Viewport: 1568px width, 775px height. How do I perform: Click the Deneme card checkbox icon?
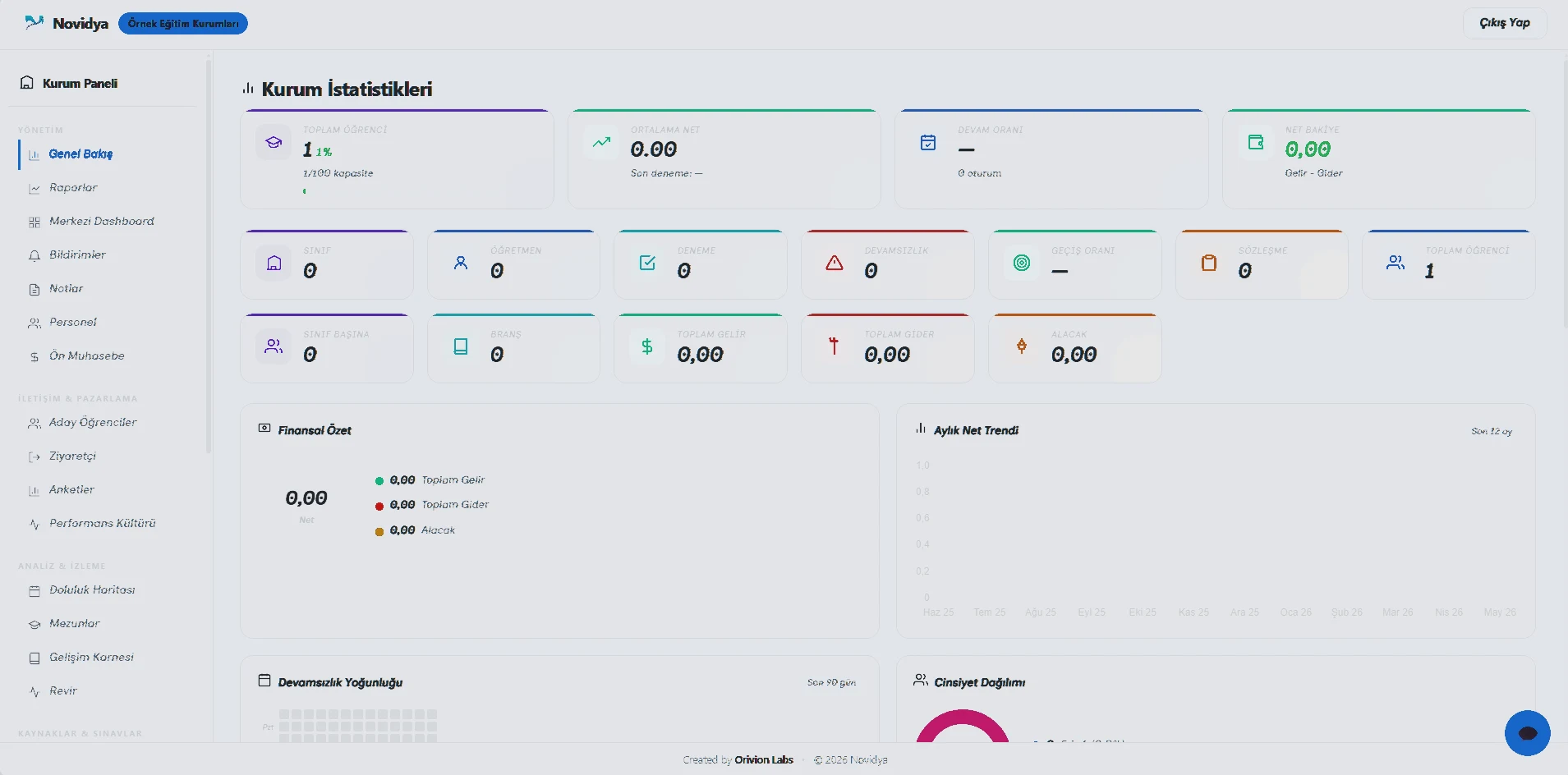(647, 263)
